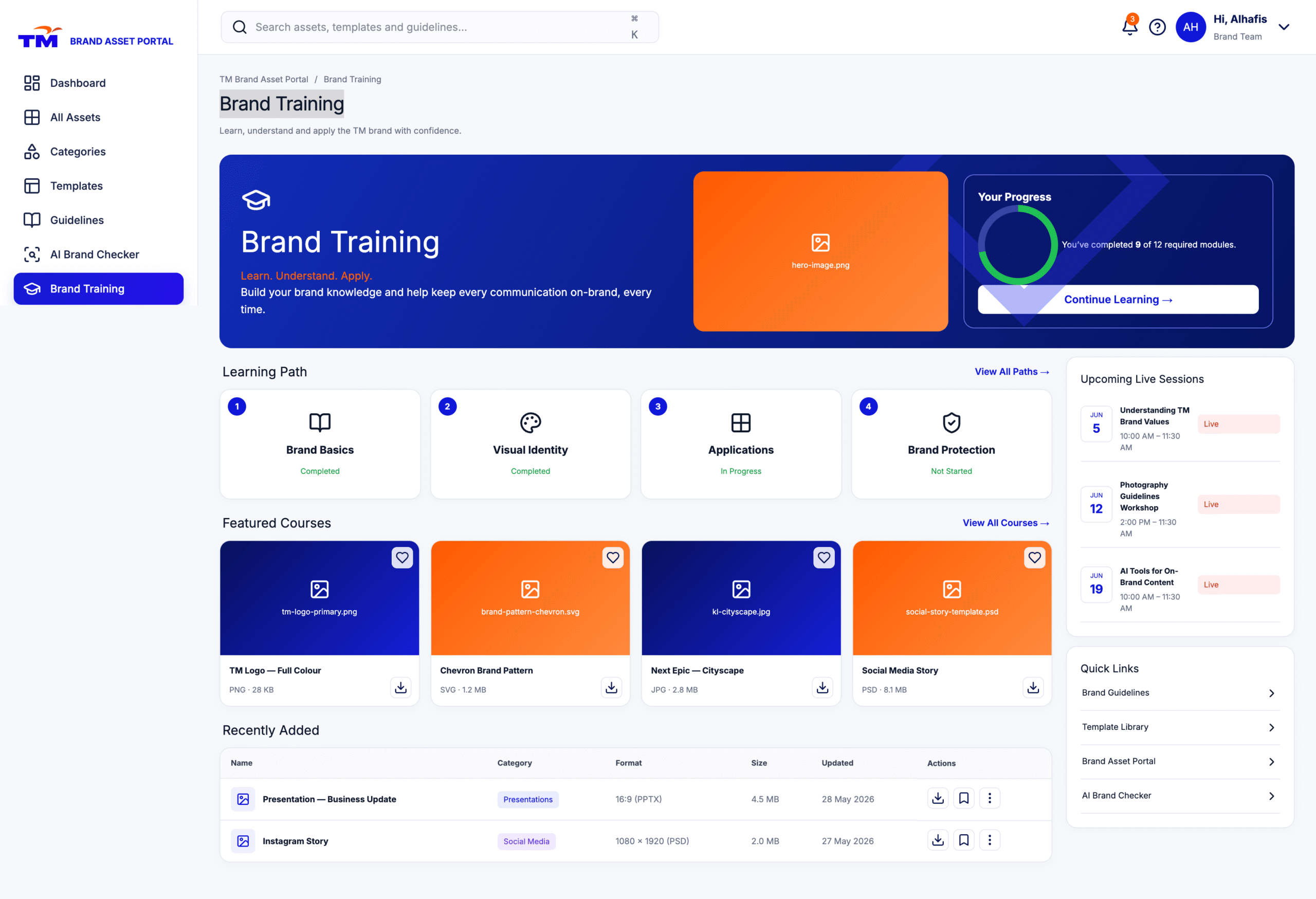Click the Visual Identity palette icon
The height and width of the screenshot is (899, 1316).
[531, 423]
